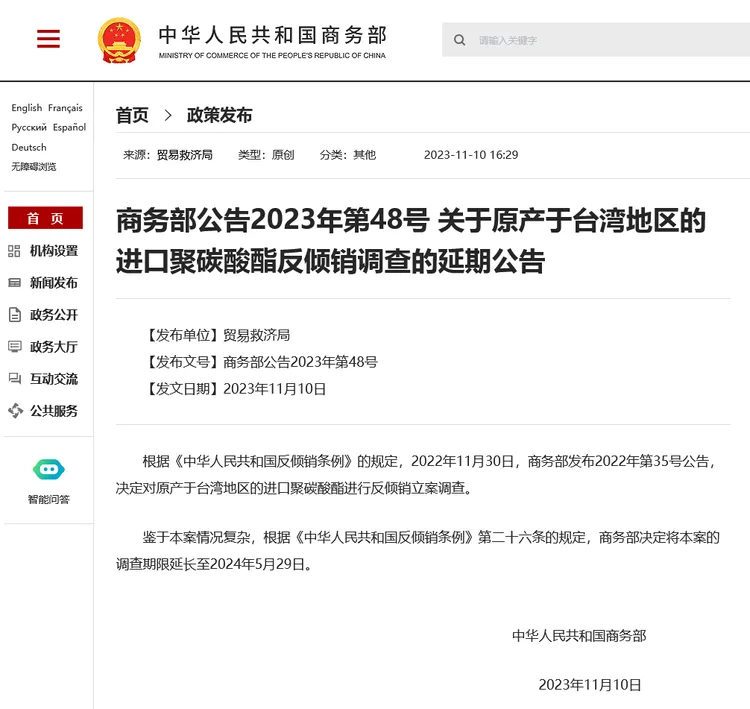Open 政务公开 menu item
Viewport: 750px width, 709px height.
click(x=54, y=315)
